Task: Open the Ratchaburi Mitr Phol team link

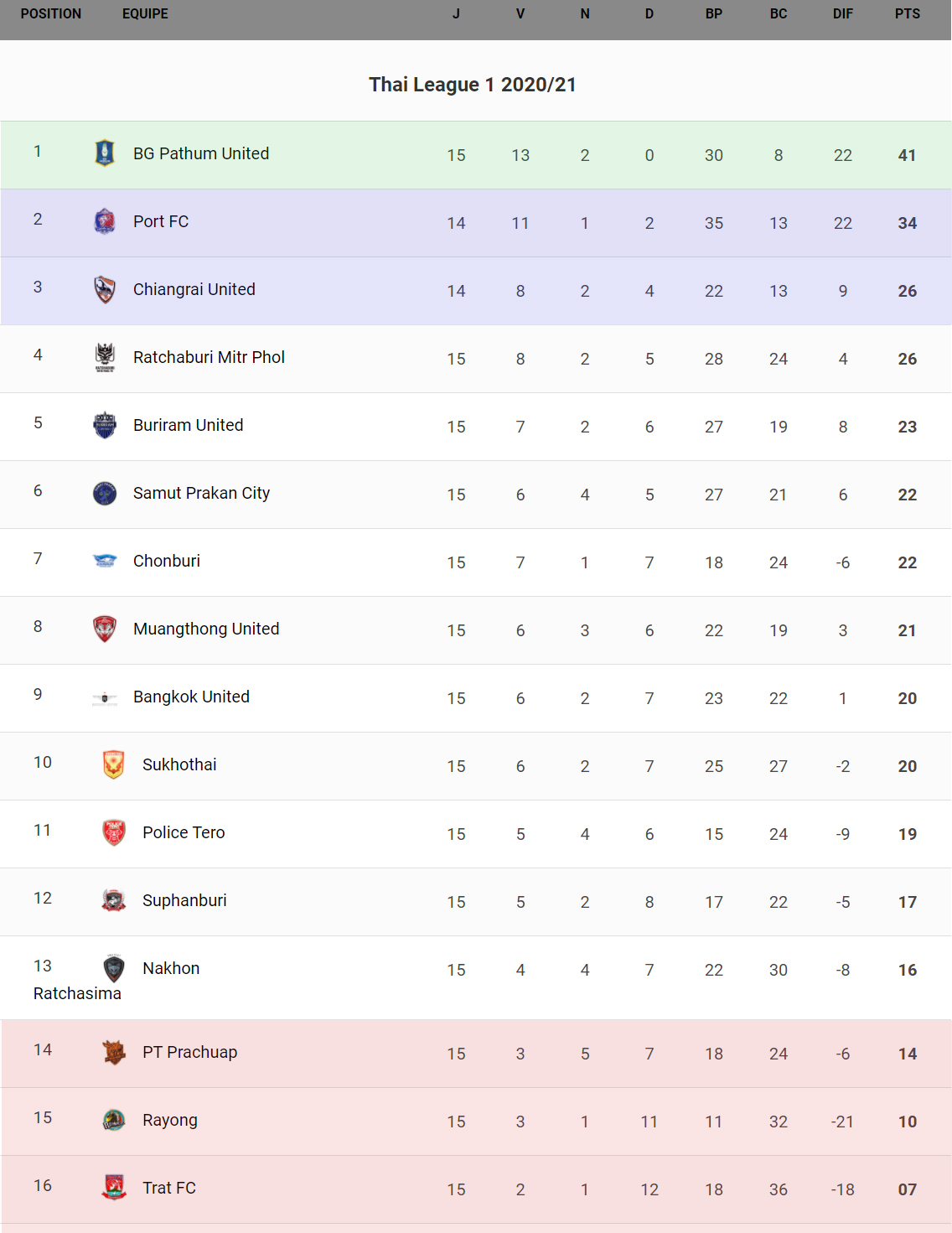Action: coord(209,357)
